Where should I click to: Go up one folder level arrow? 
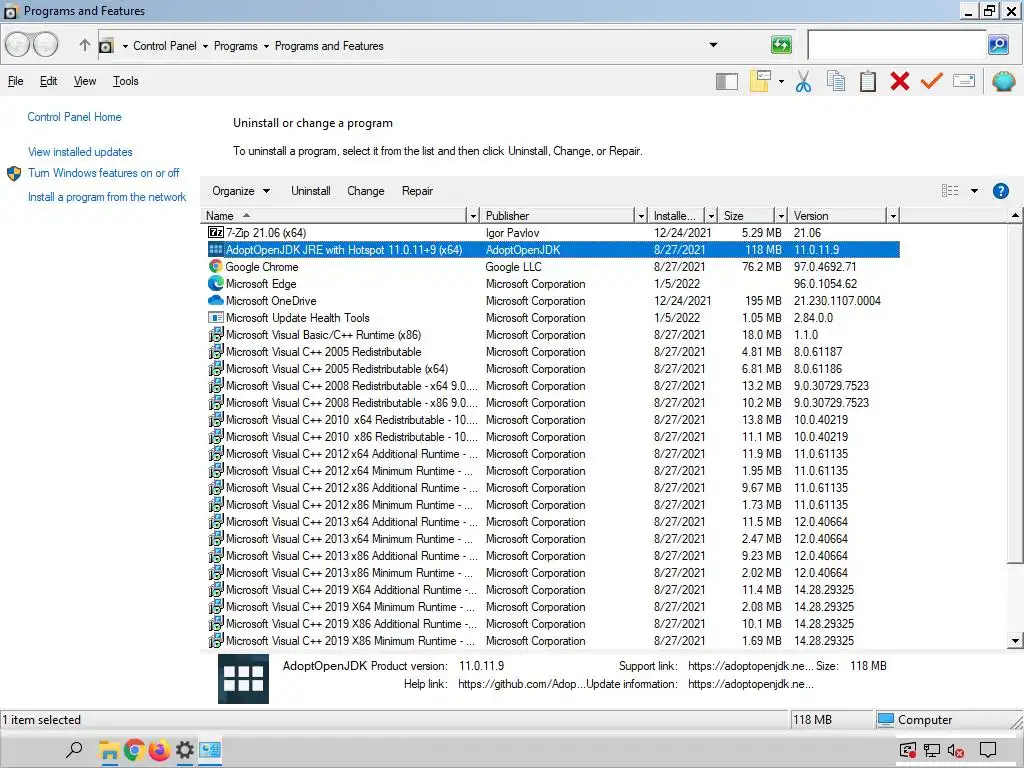point(84,45)
